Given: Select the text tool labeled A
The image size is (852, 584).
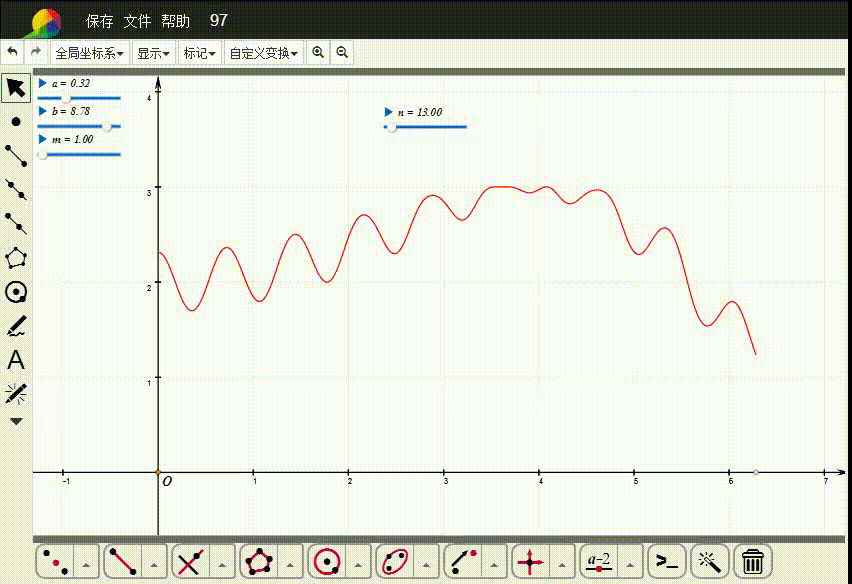Looking at the screenshot, I should click(x=16, y=360).
